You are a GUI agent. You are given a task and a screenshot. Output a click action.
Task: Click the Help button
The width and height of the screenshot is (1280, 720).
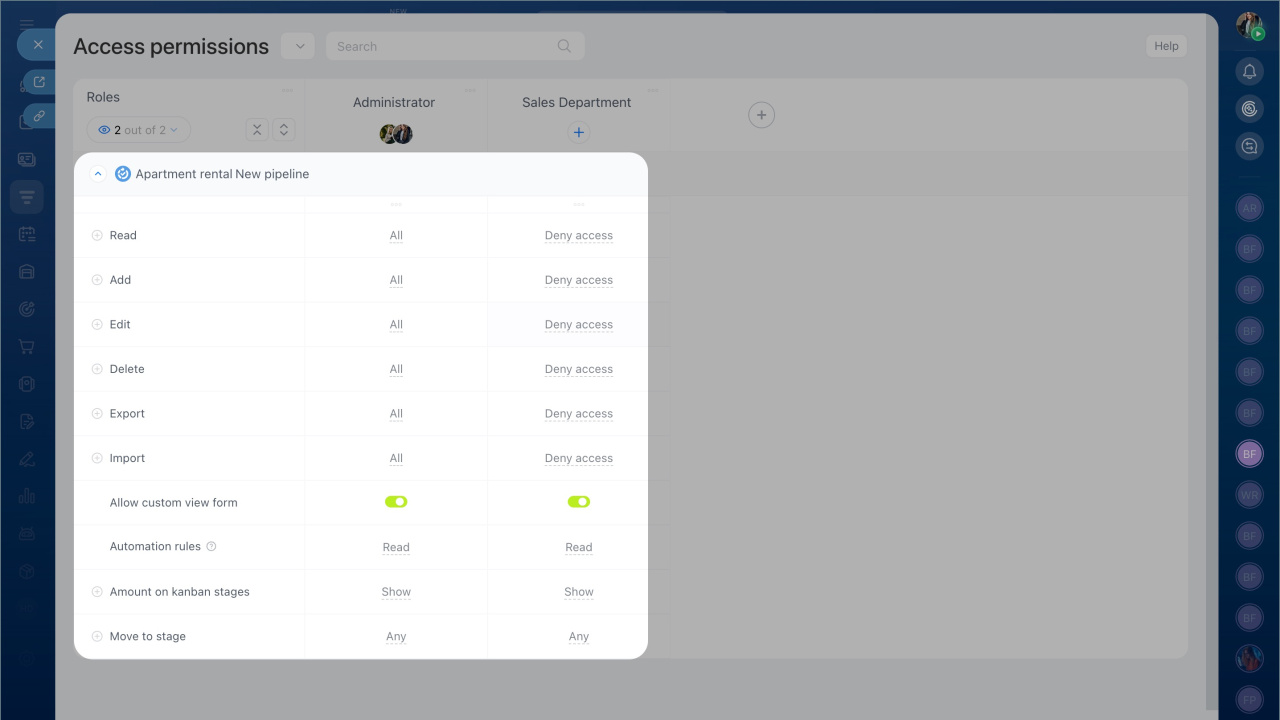tap(1166, 46)
